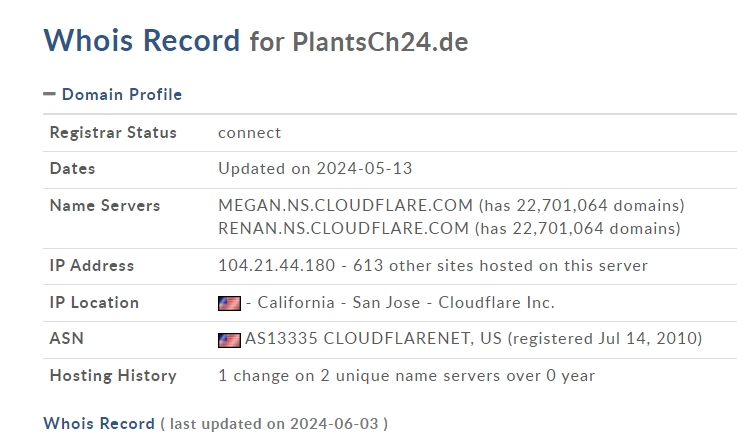Open MEGAN.NS.CLOUDFLARE.COM name server link

pos(345,205)
